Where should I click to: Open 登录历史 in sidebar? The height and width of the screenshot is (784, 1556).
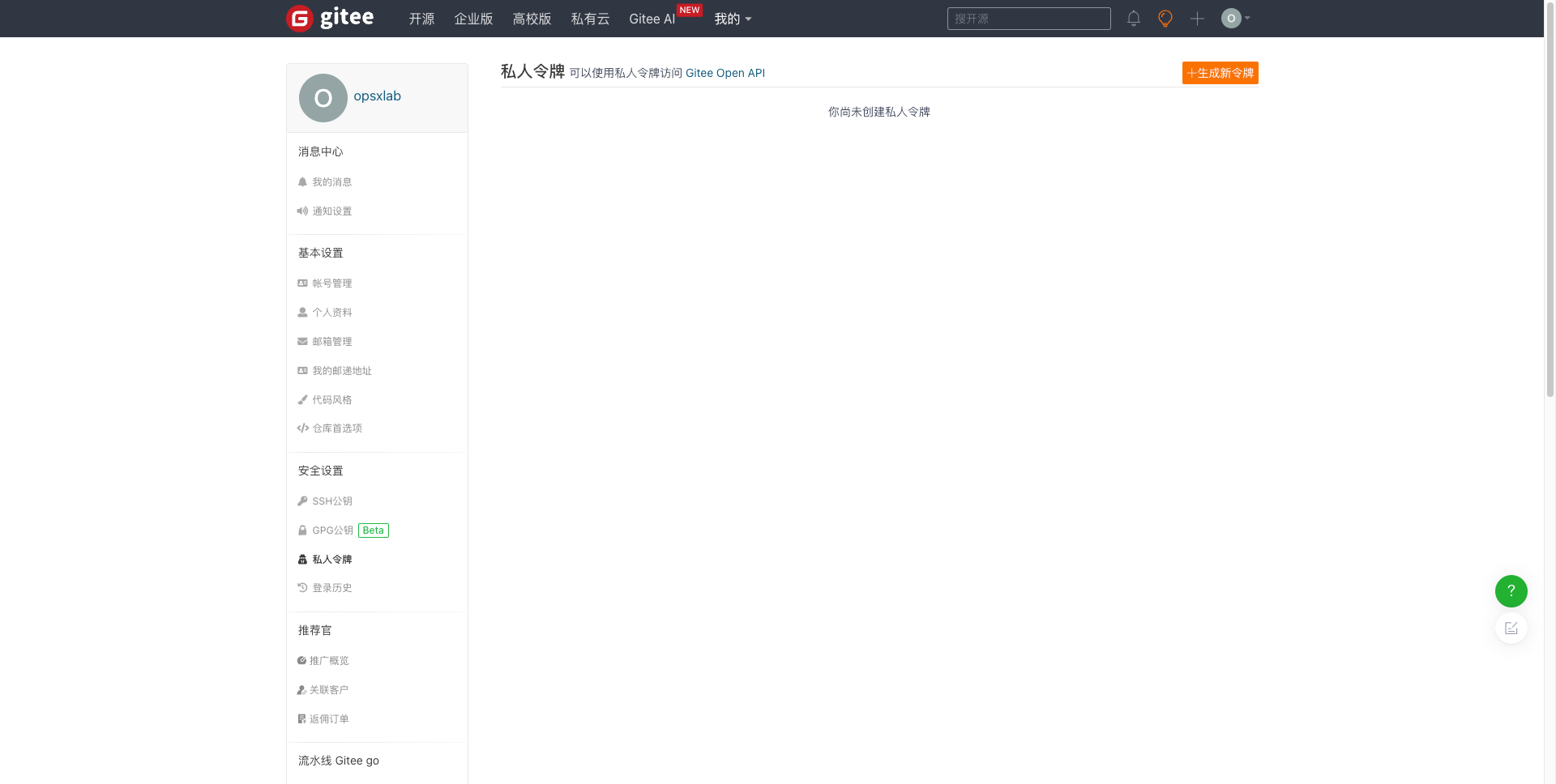332,588
